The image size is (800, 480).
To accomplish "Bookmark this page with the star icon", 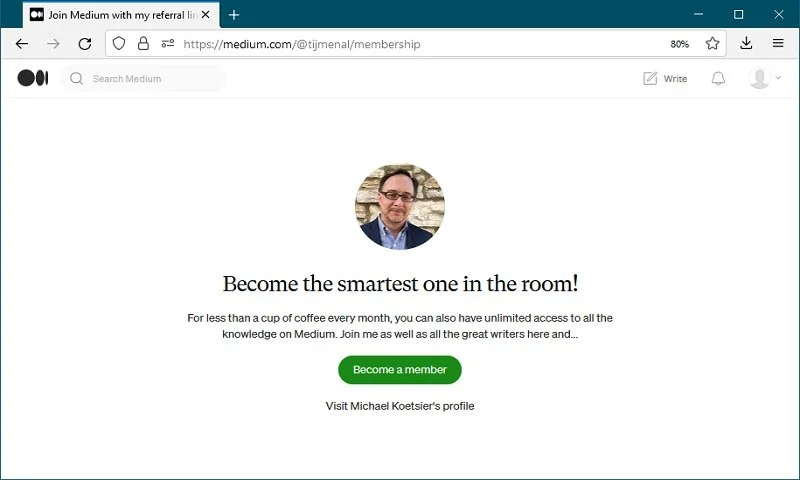I will pos(712,44).
